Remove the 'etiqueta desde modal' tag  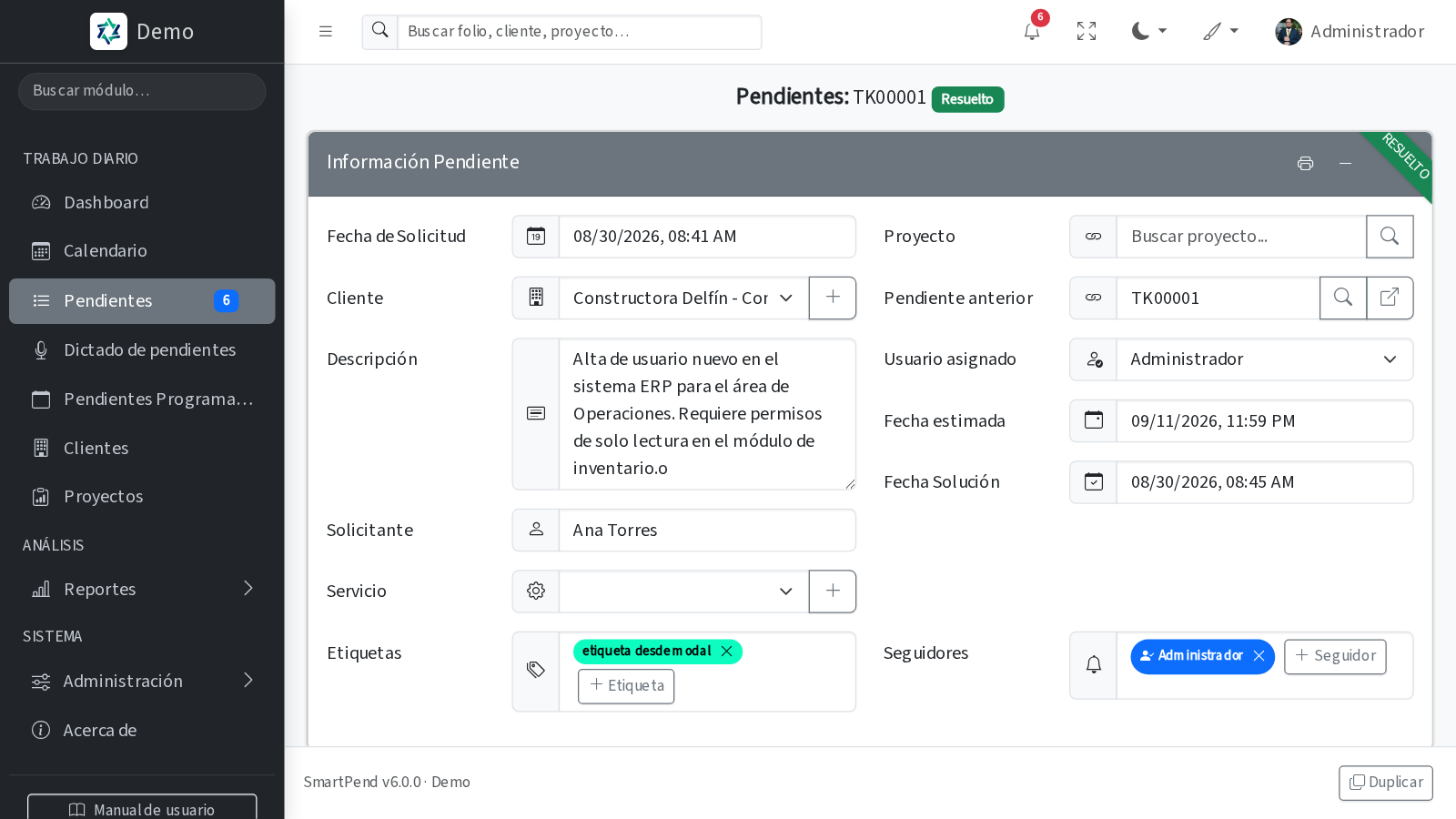pyautogui.click(x=727, y=652)
